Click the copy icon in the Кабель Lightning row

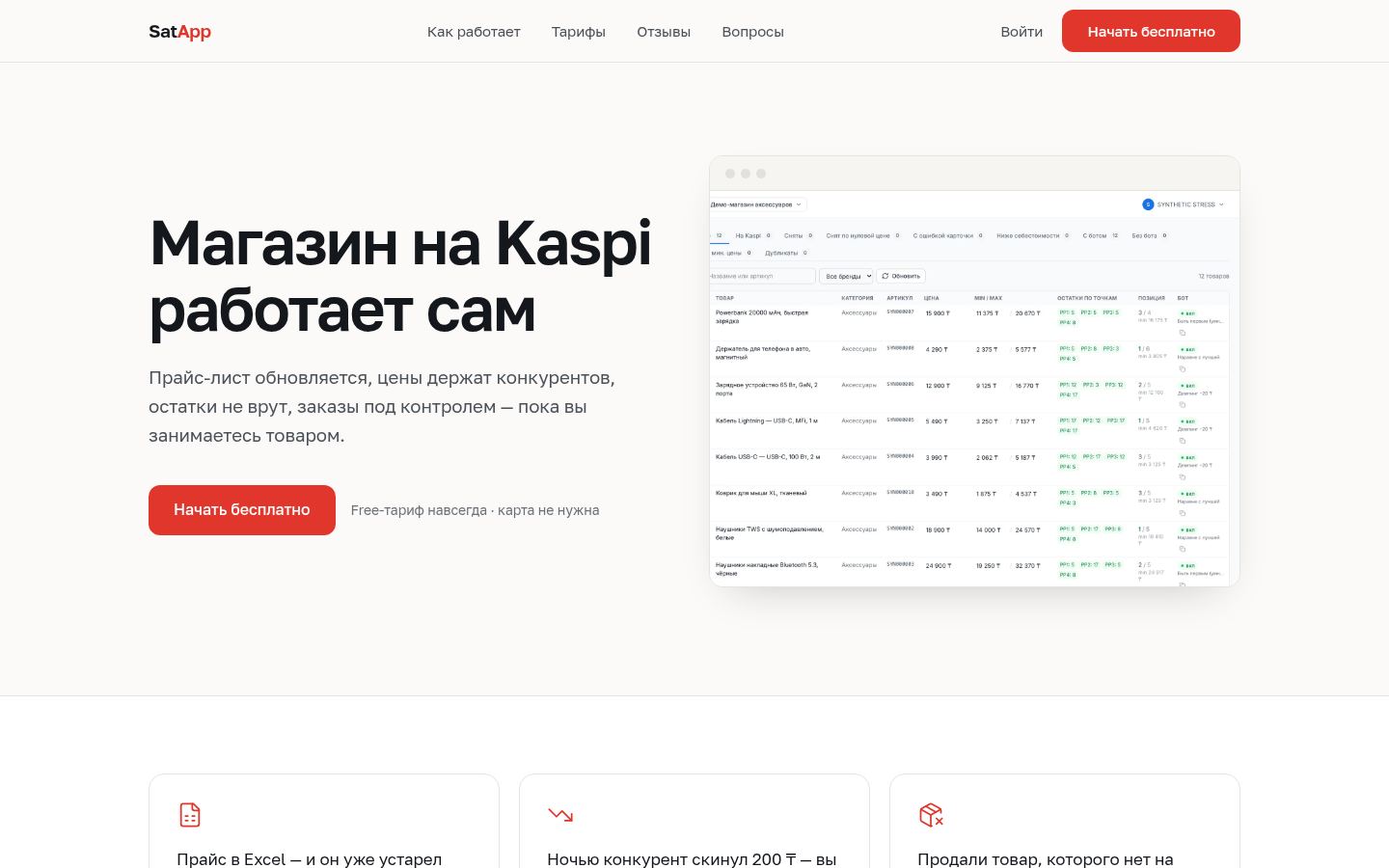pos(1182,441)
